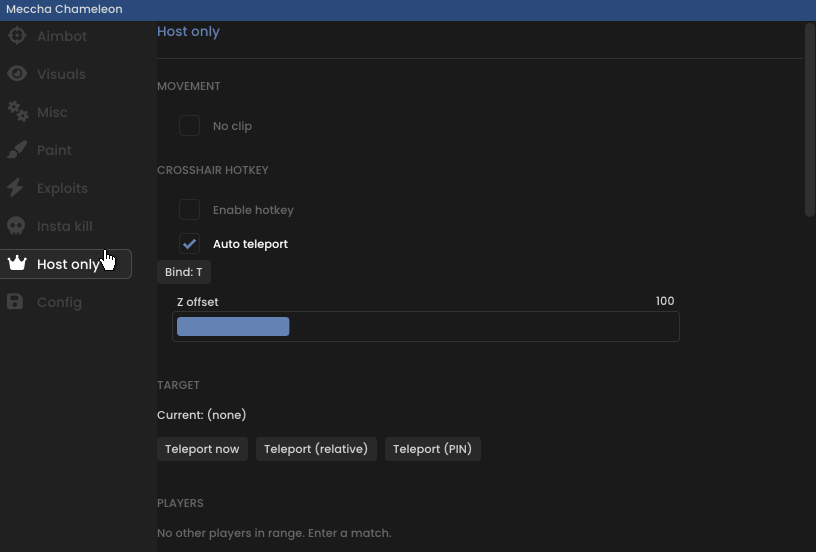Click the Exploits lightning bolt icon
This screenshot has height=552, width=816.
[16, 187]
